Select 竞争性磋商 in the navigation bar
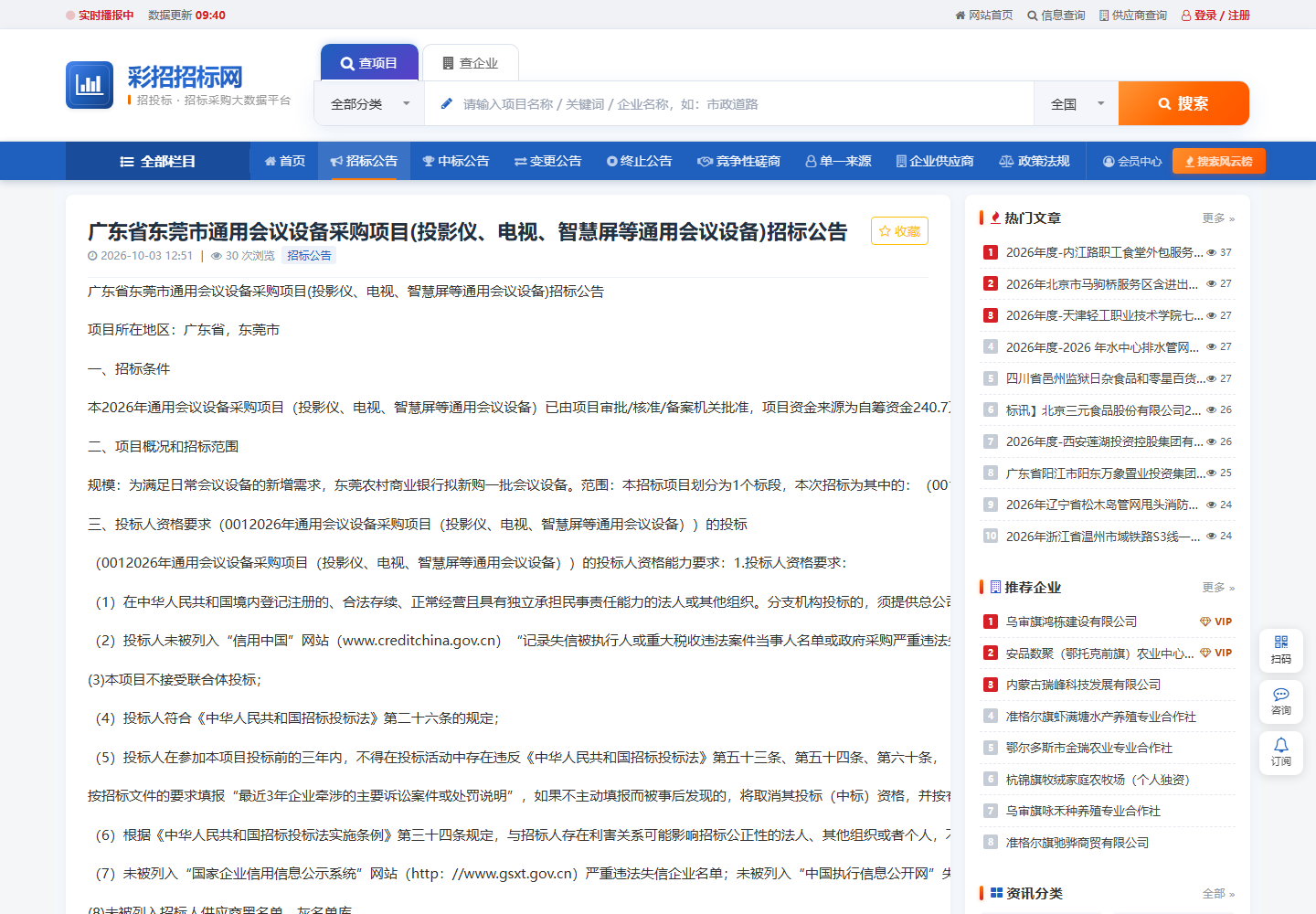The image size is (1316, 914). [x=739, y=161]
